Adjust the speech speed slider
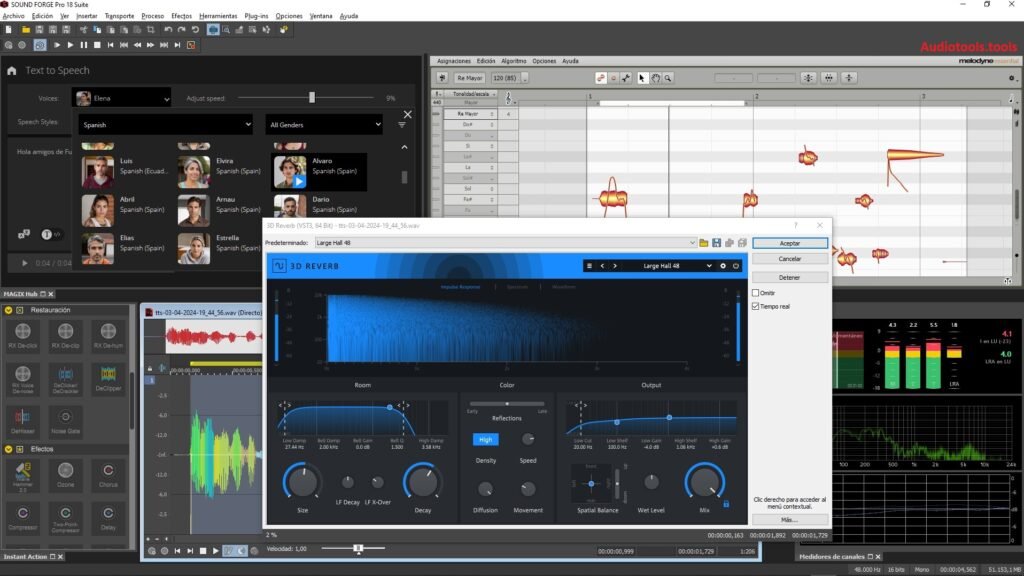This screenshot has width=1024, height=576. click(x=311, y=97)
